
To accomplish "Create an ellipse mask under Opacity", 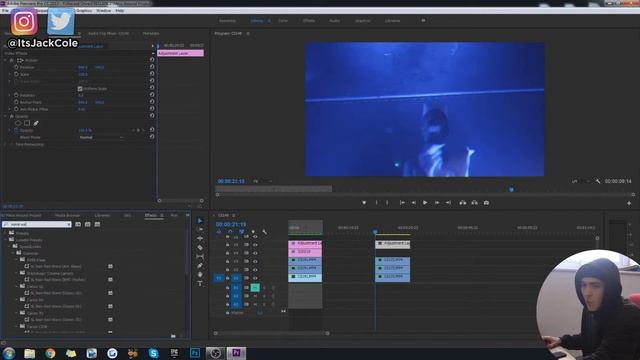I will coord(18,123).
